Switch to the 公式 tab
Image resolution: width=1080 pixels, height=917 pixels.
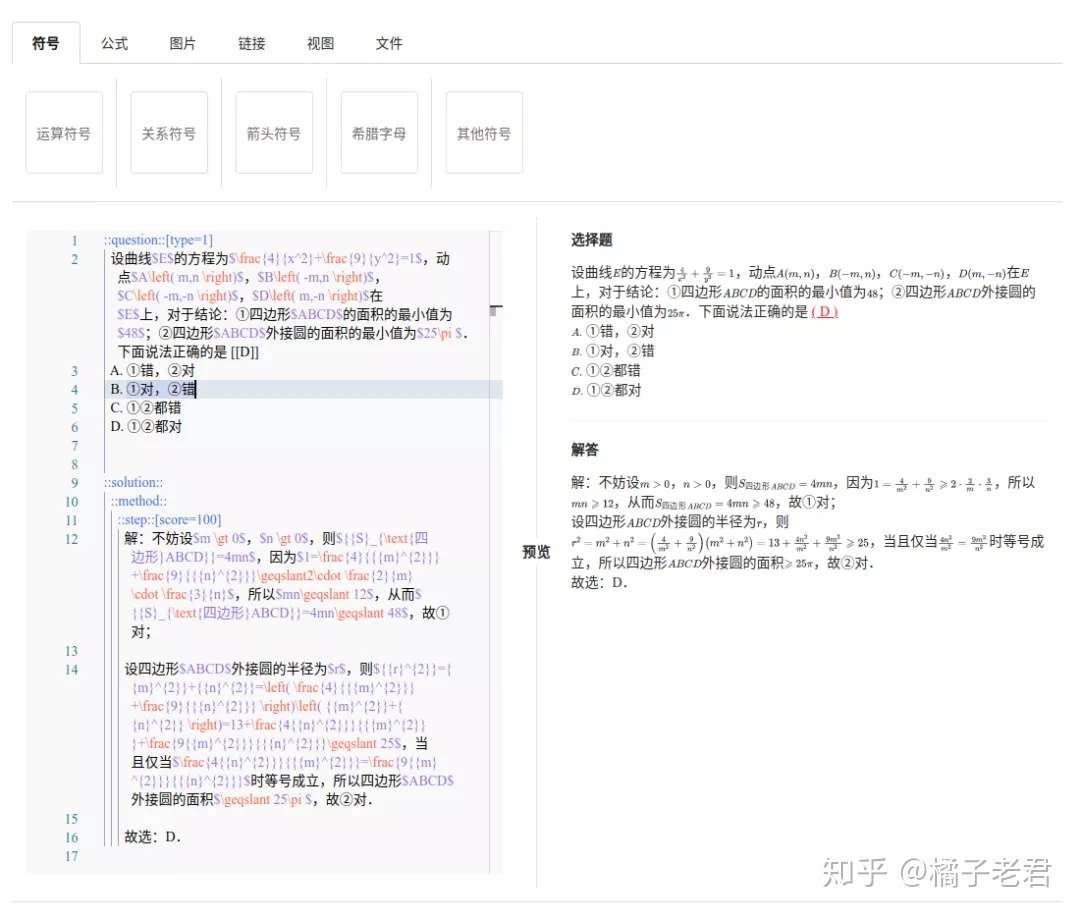tap(113, 42)
